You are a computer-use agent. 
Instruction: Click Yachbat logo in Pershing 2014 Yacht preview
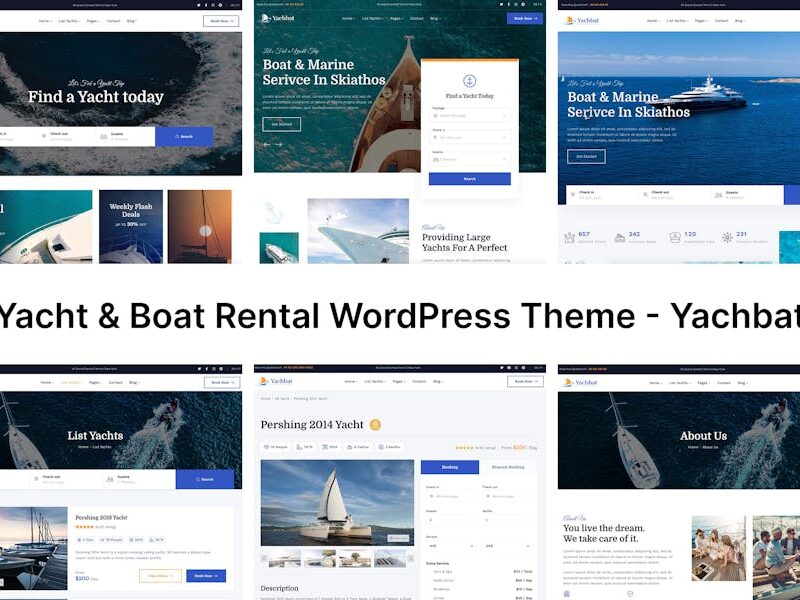pyautogui.click(x=276, y=381)
